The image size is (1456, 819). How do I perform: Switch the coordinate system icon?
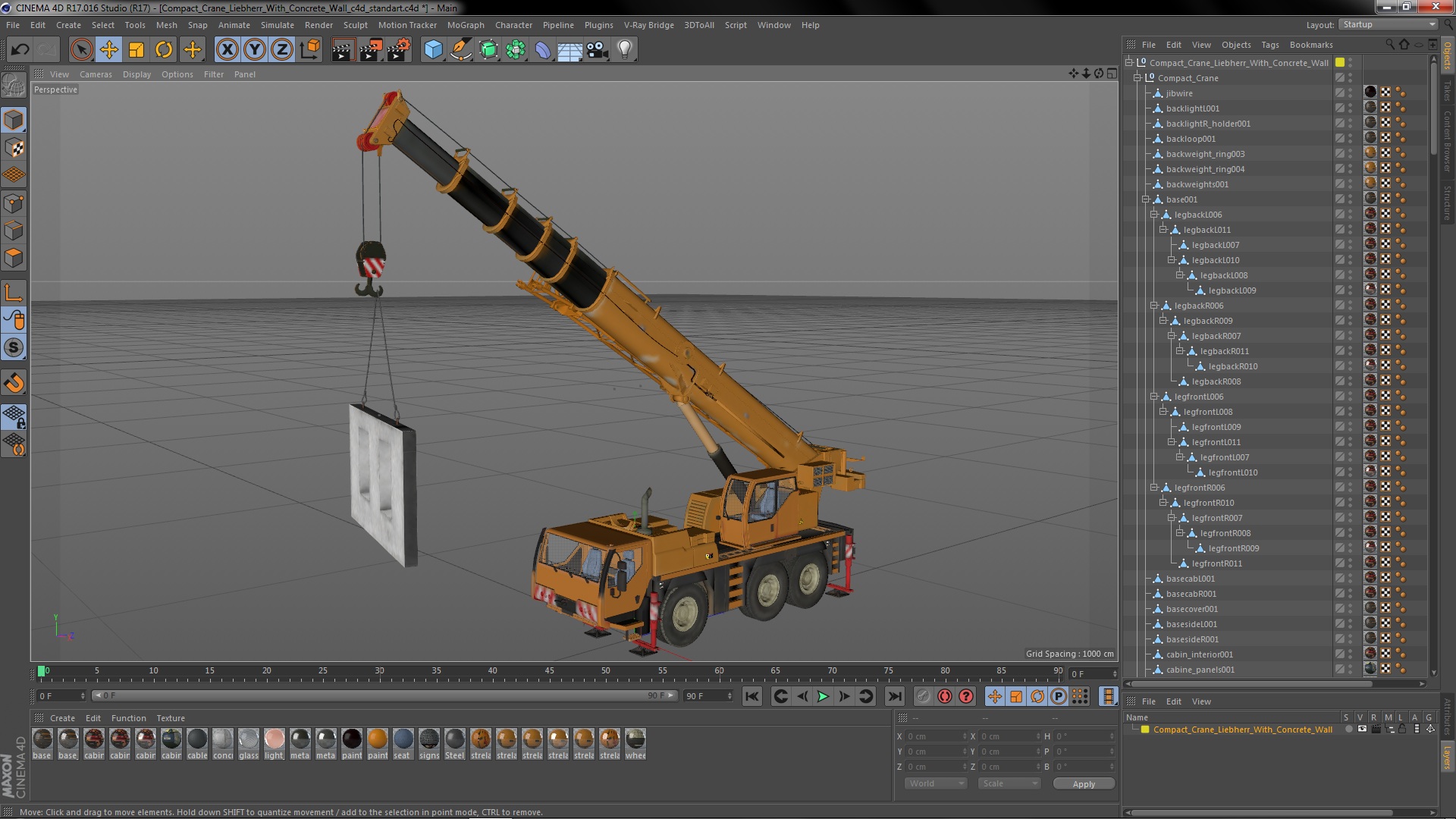(x=310, y=50)
